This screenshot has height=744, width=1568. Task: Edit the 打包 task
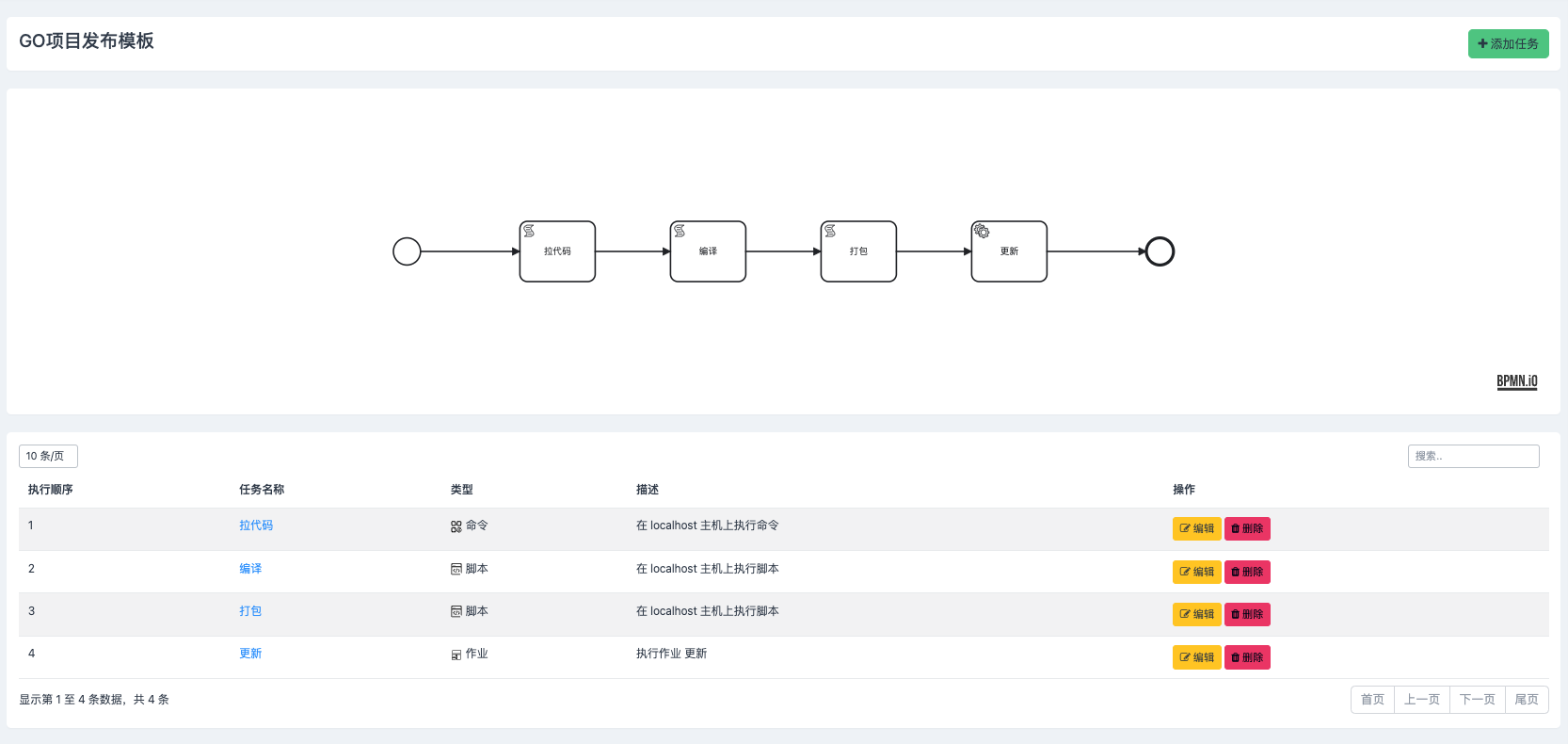click(1196, 614)
